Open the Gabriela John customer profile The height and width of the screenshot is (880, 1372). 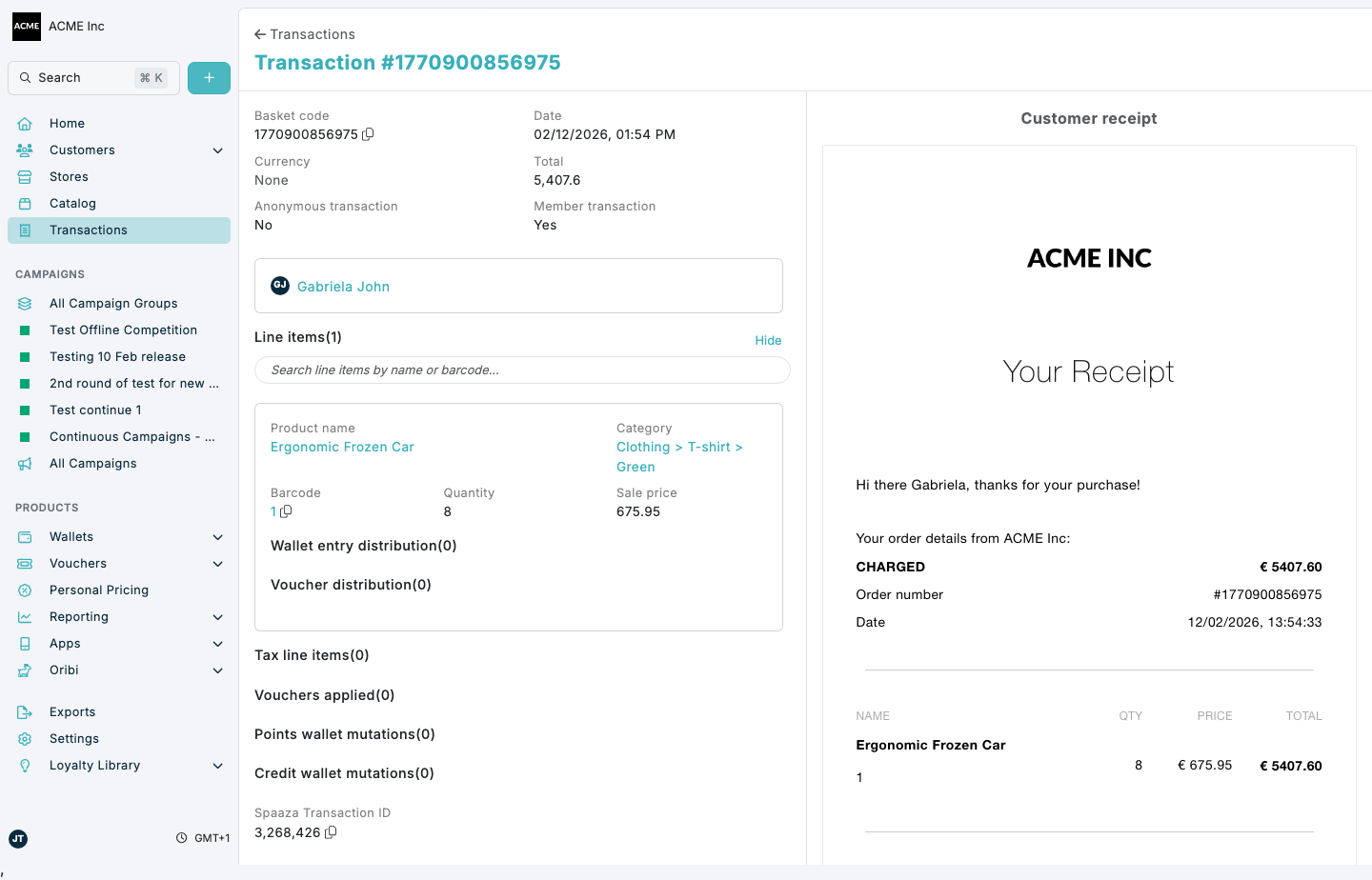click(343, 286)
